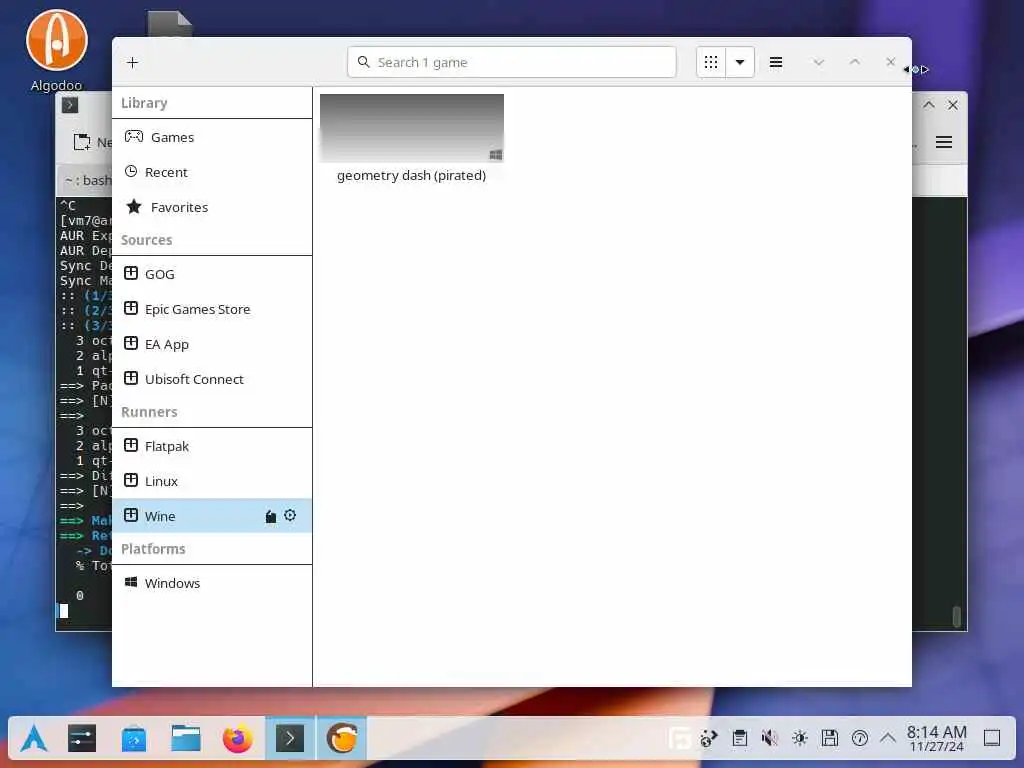
Task: Launch Firefox from the taskbar
Action: (x=238, y=739)
